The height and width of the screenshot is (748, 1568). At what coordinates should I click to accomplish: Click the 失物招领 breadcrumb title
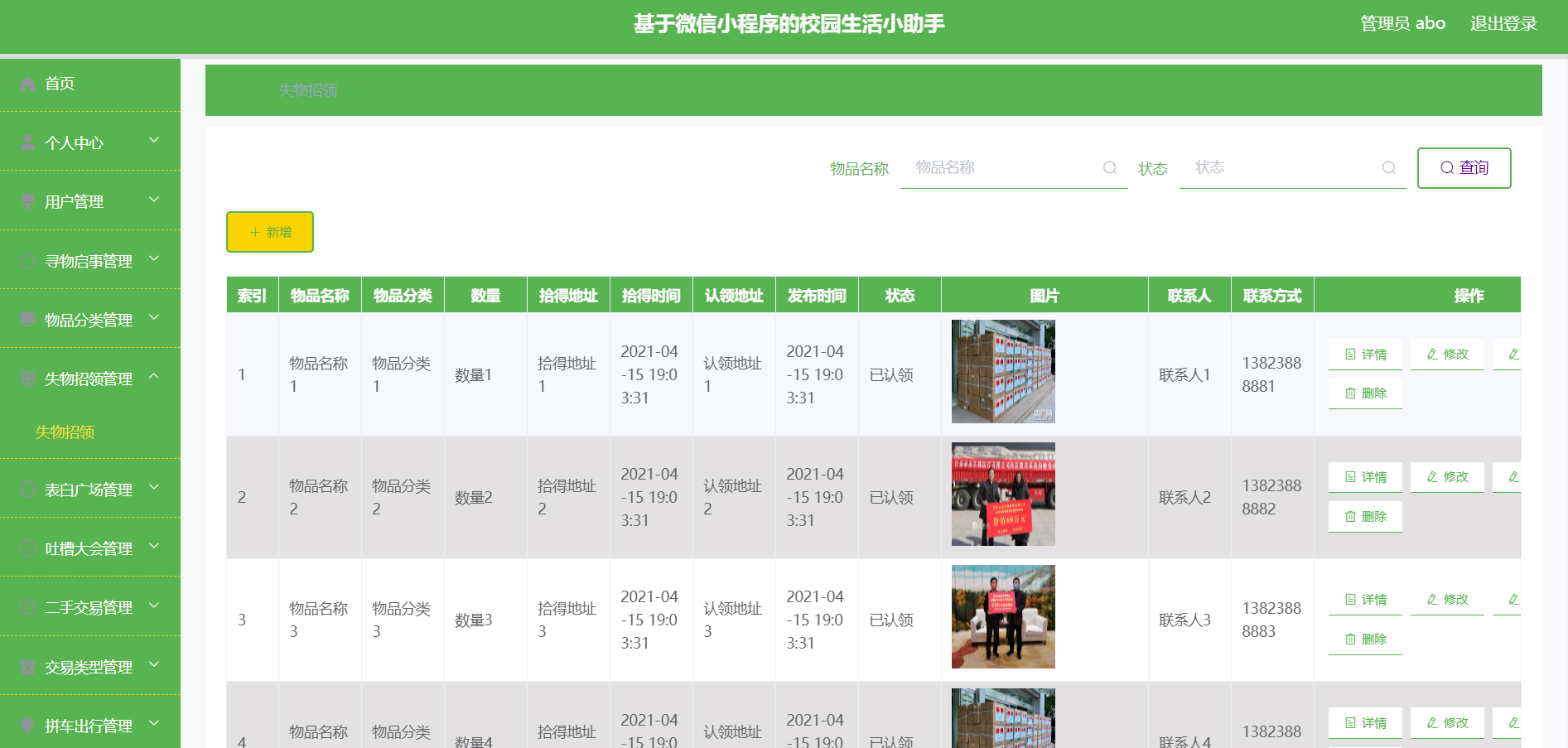(x=308, y=90)
